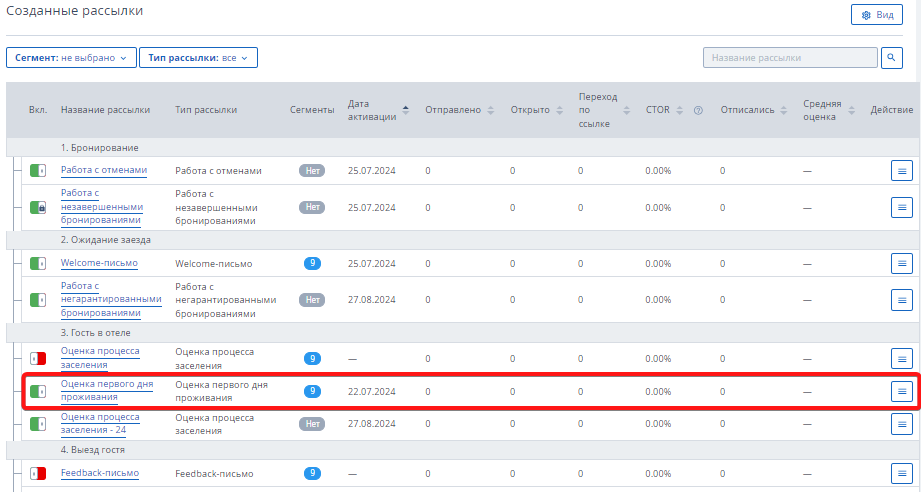Open the Работа с незавершенными бронированиями link
This screenshot has width=921, height=492.
pyautogui.click(x=101, y=207)
